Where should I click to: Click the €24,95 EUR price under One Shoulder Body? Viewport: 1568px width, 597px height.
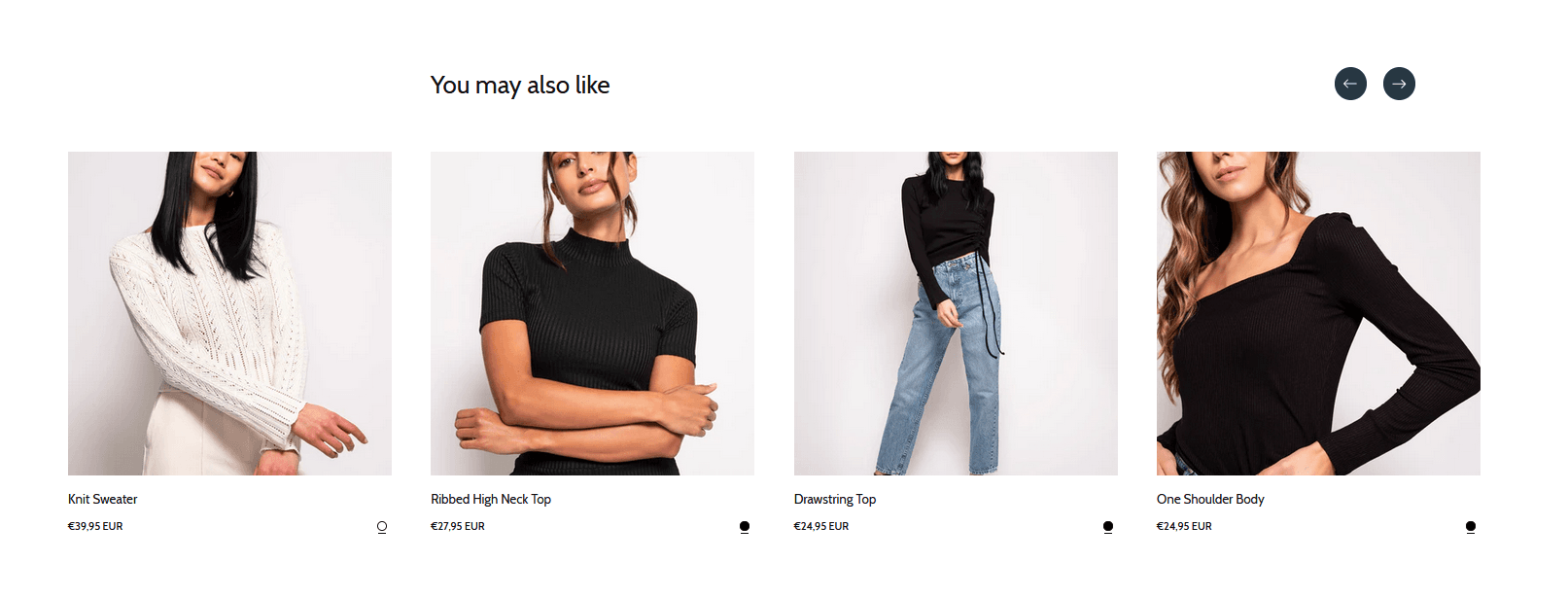click(1184, 526)
